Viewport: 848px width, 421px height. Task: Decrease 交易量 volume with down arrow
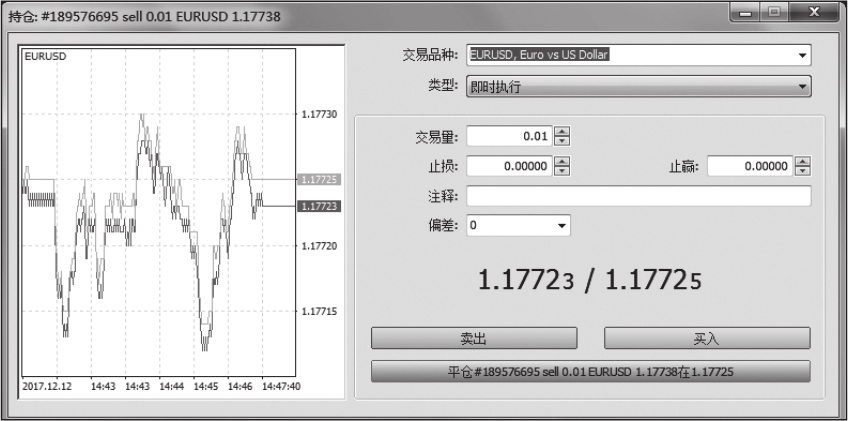(x=562, y=141)
